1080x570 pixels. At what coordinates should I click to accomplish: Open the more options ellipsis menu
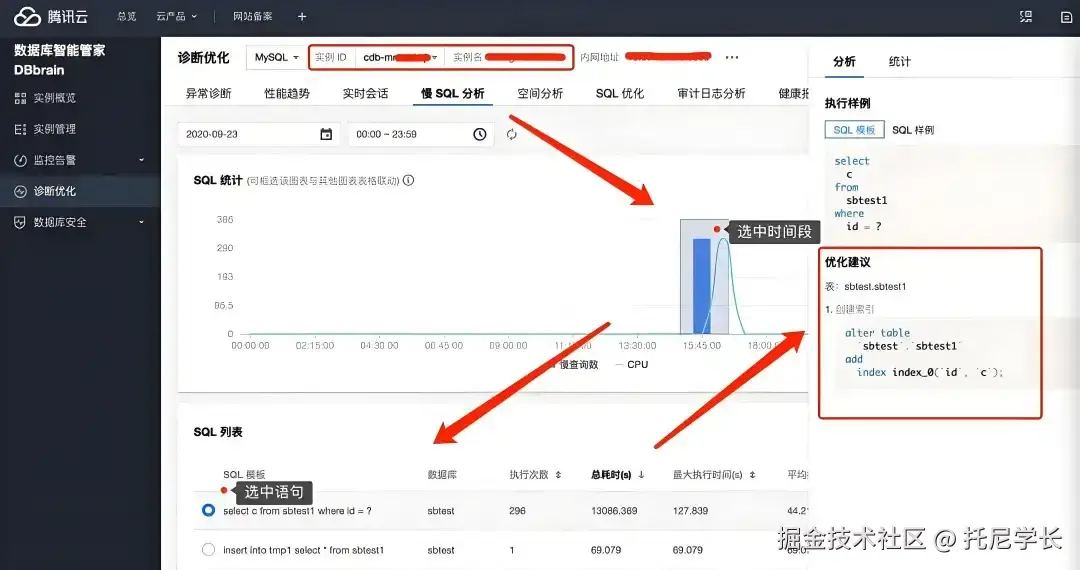731,57
